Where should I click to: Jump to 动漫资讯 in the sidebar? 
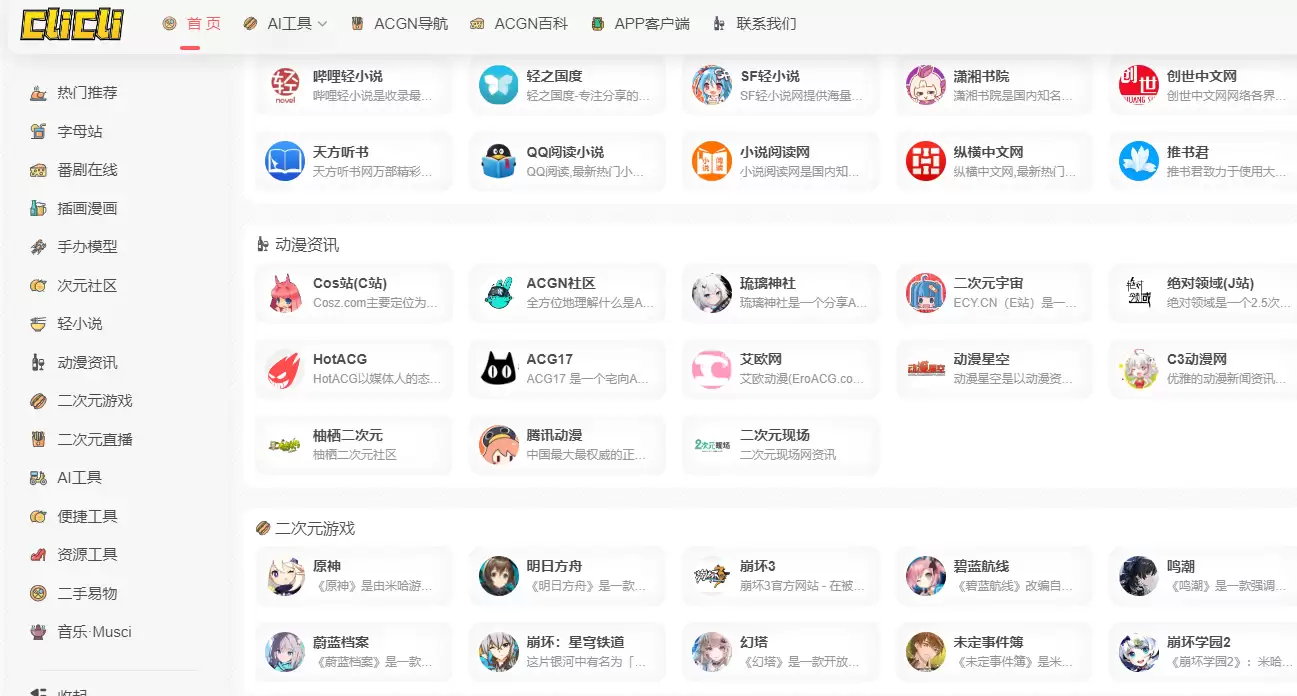(x=87, y=362)
